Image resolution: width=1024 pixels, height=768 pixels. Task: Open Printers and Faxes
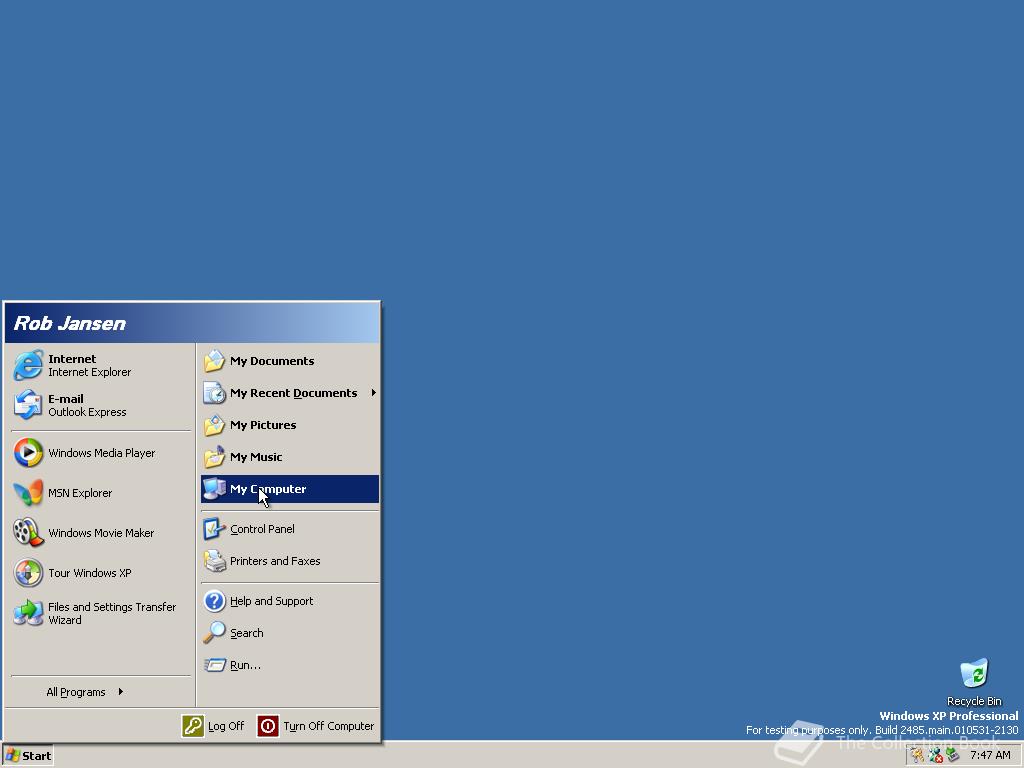pos(289,561)
